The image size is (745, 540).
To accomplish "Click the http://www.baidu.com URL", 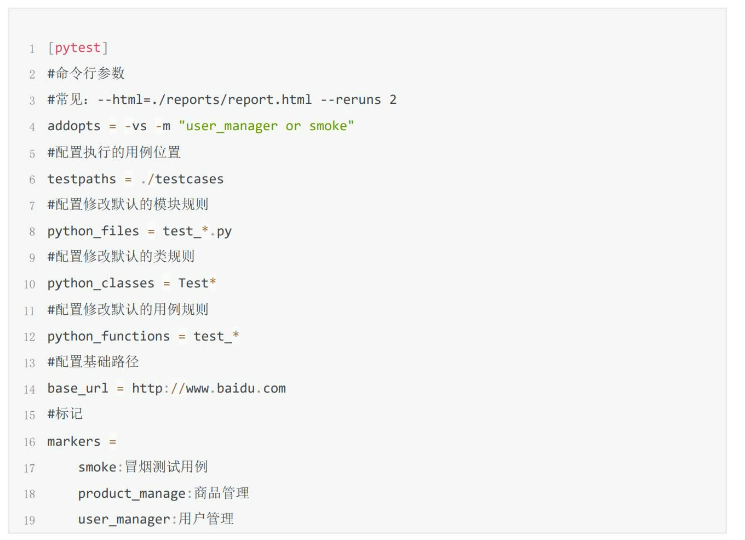I will coord(209,388).
